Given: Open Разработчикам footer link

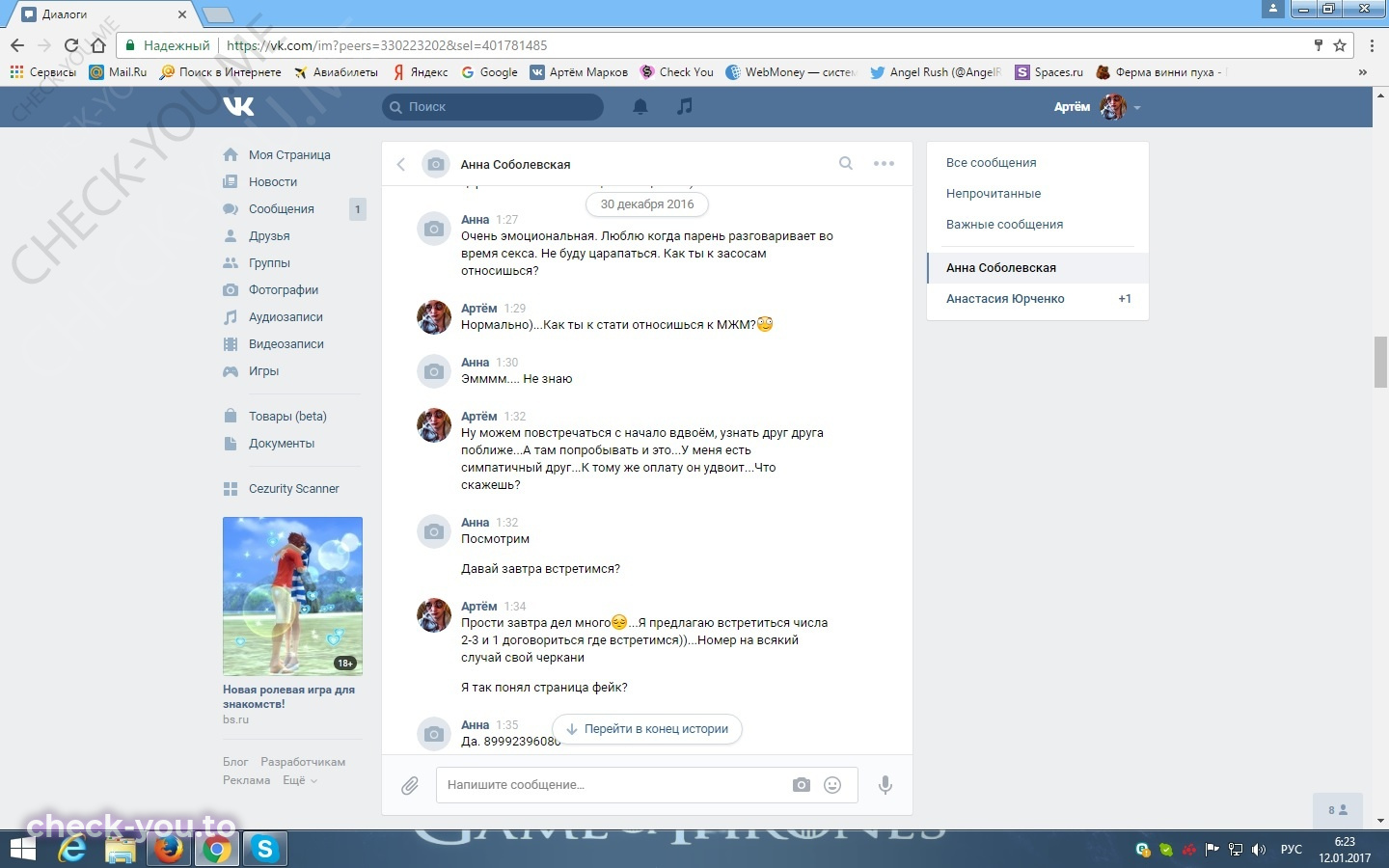Looking at the screenshot, I should [x=303, y=762].
